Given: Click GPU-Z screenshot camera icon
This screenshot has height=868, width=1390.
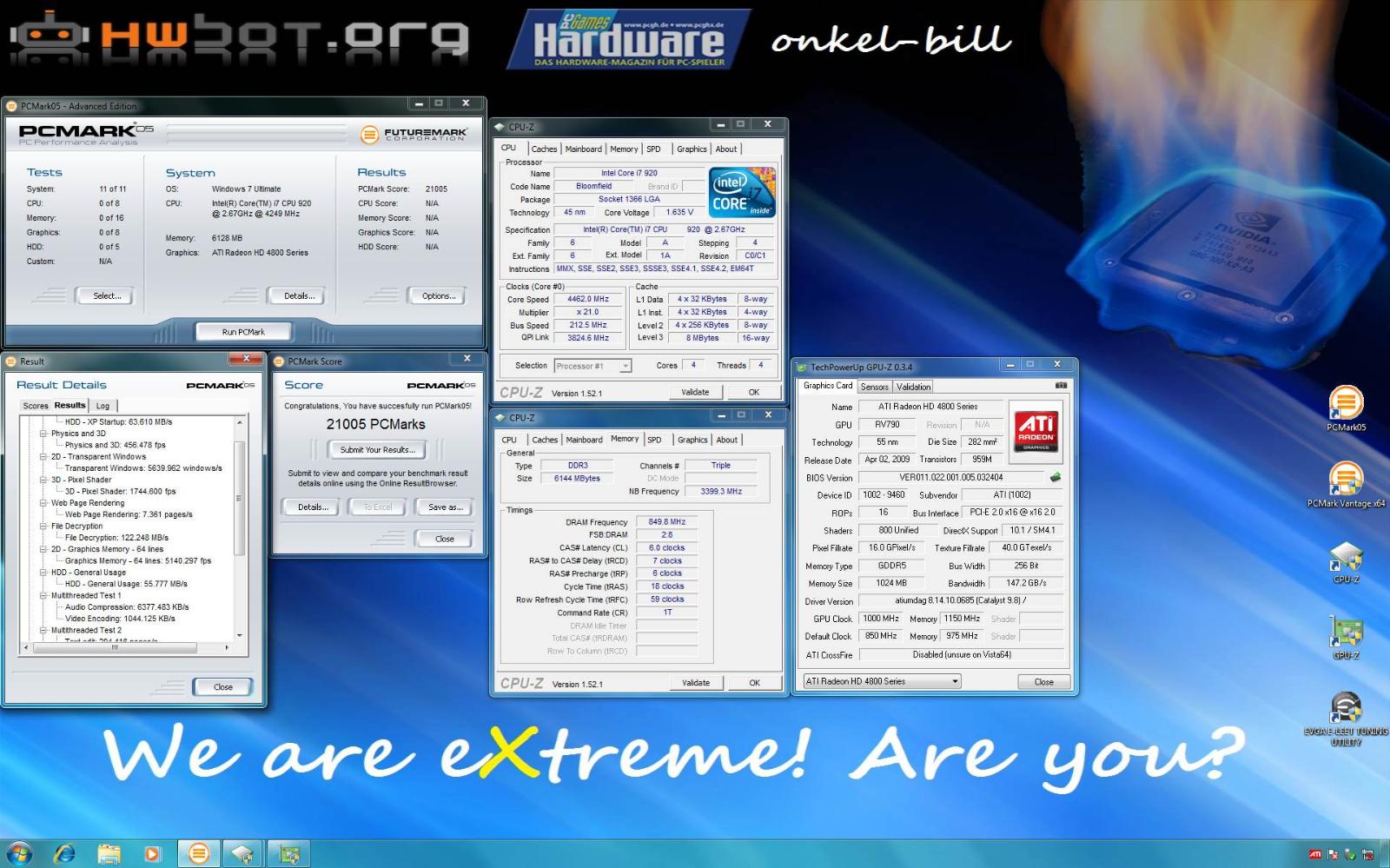Looking at the screenshot, I should tap(1061, 385).
